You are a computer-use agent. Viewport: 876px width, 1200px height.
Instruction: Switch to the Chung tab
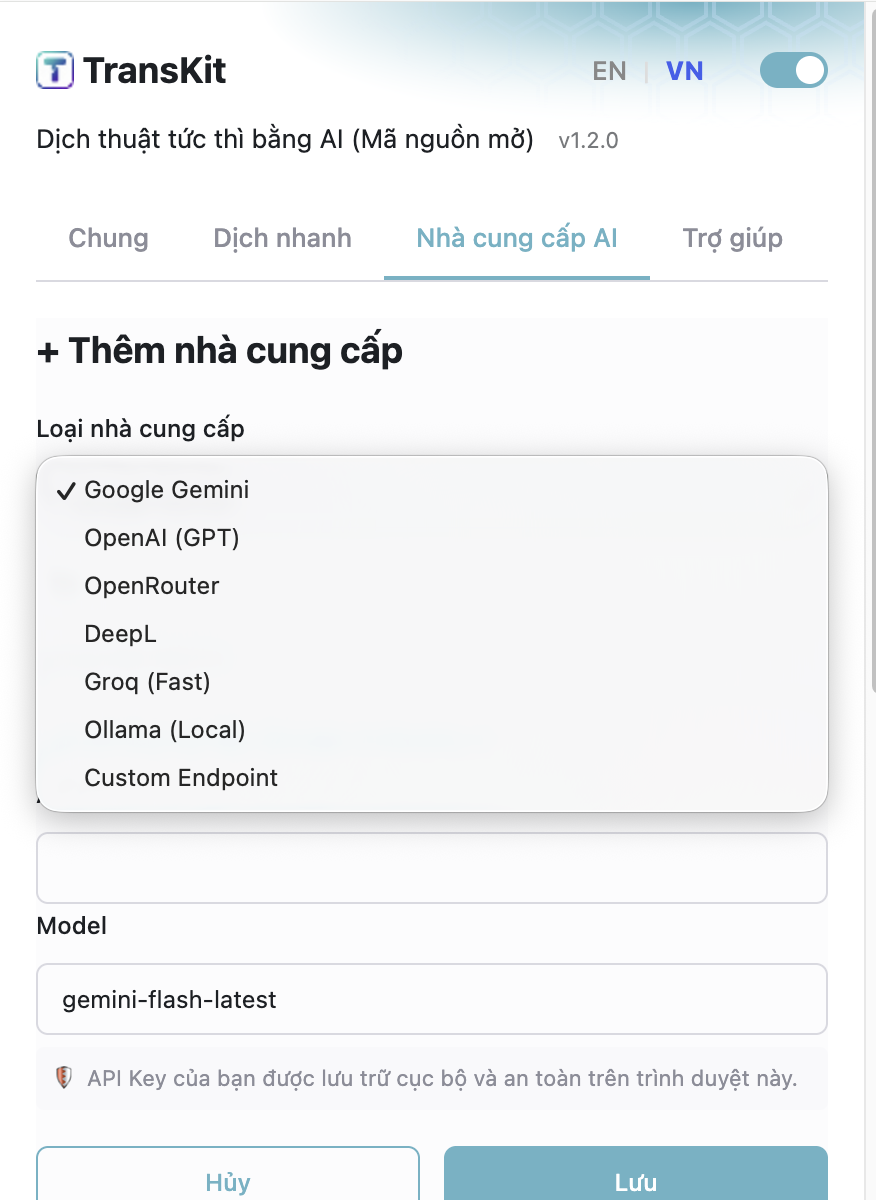[108, 238]
